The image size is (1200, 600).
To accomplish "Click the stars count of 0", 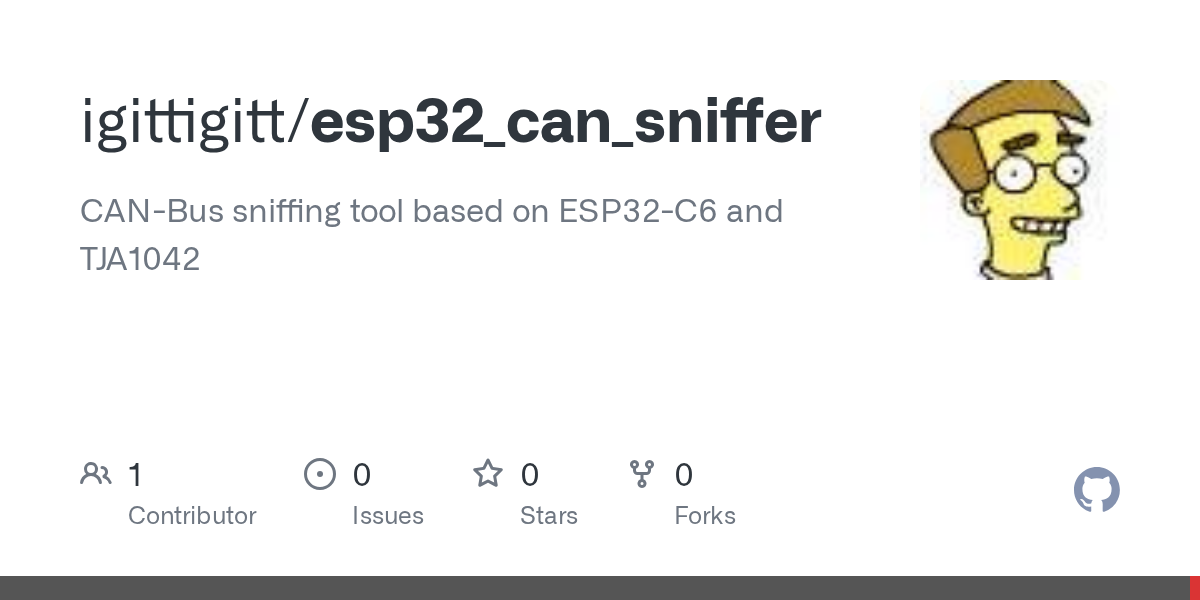I will [x=530, y=475].
